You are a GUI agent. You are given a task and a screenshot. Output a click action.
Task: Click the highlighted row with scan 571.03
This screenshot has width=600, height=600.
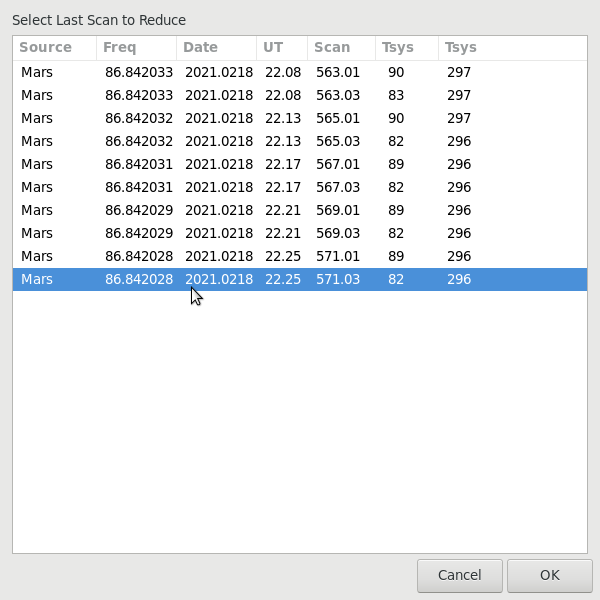point(300,279)
